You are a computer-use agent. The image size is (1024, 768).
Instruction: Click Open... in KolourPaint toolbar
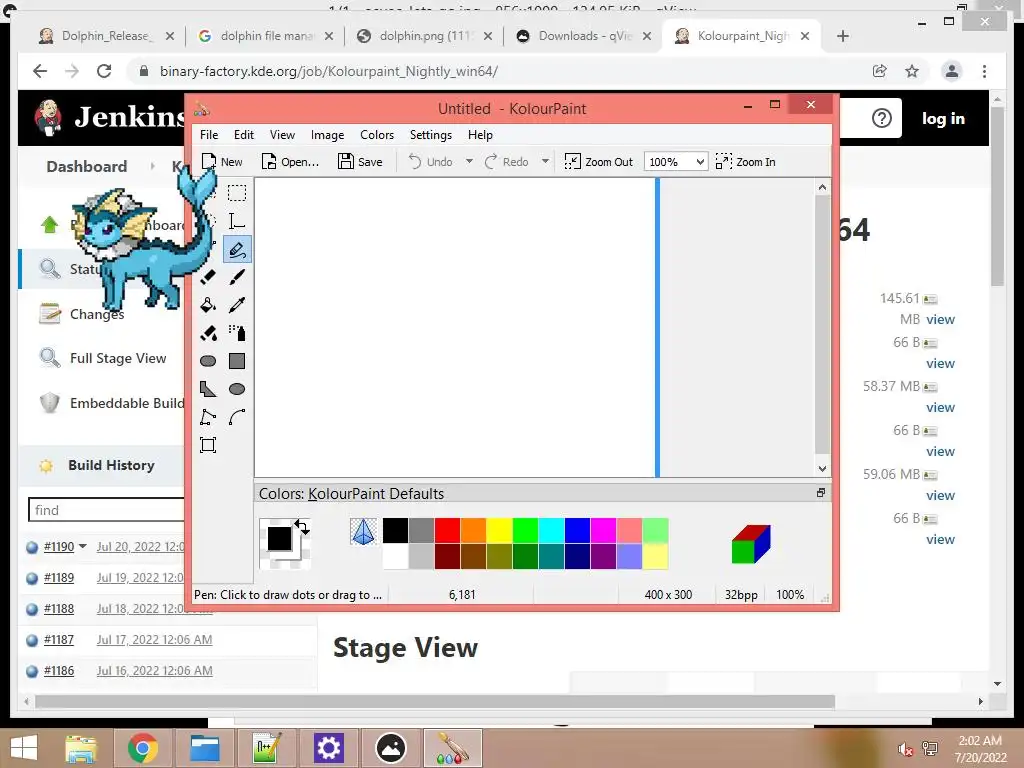(290, 162)
